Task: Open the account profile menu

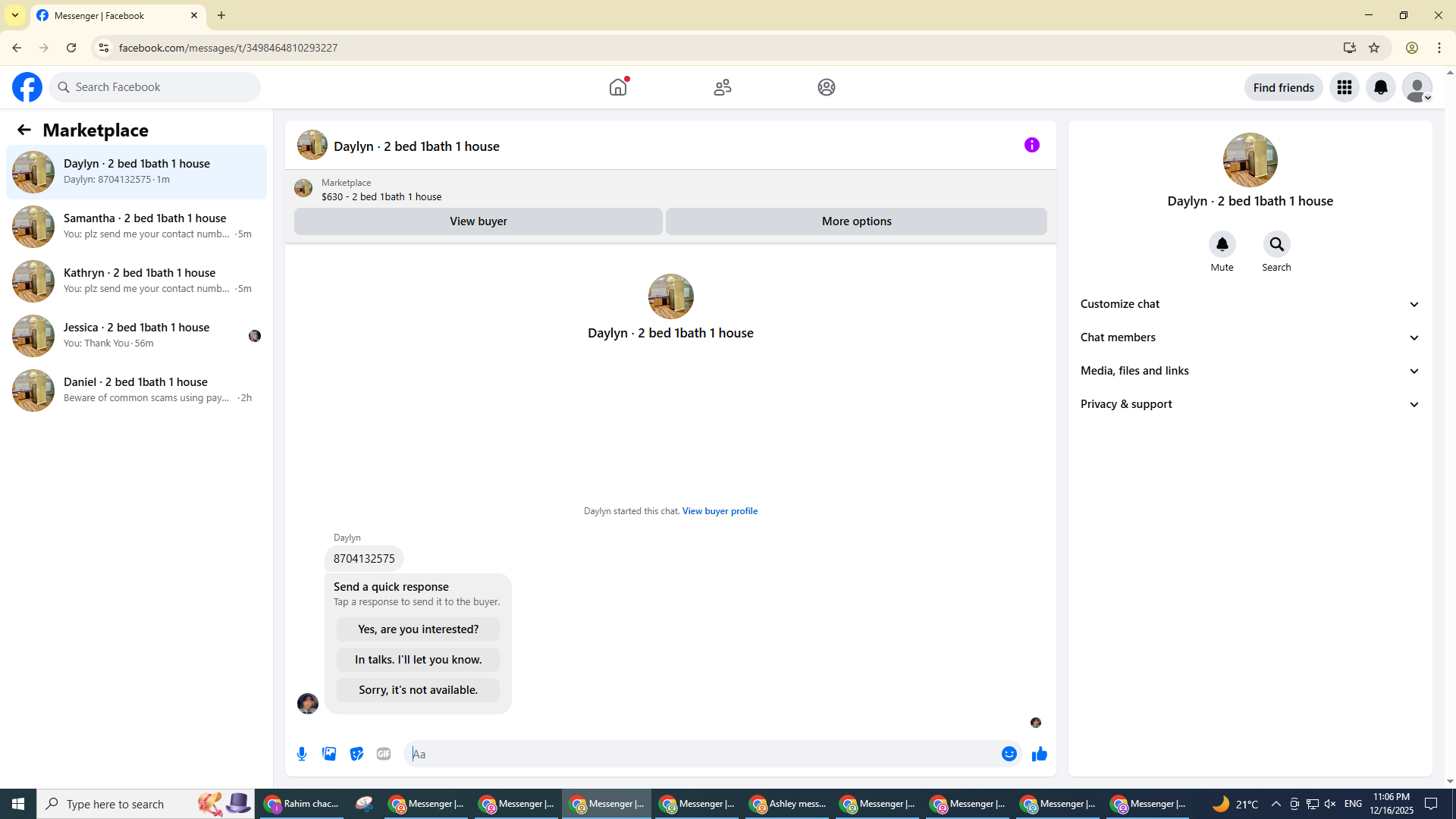Action: pos(1417,87)
